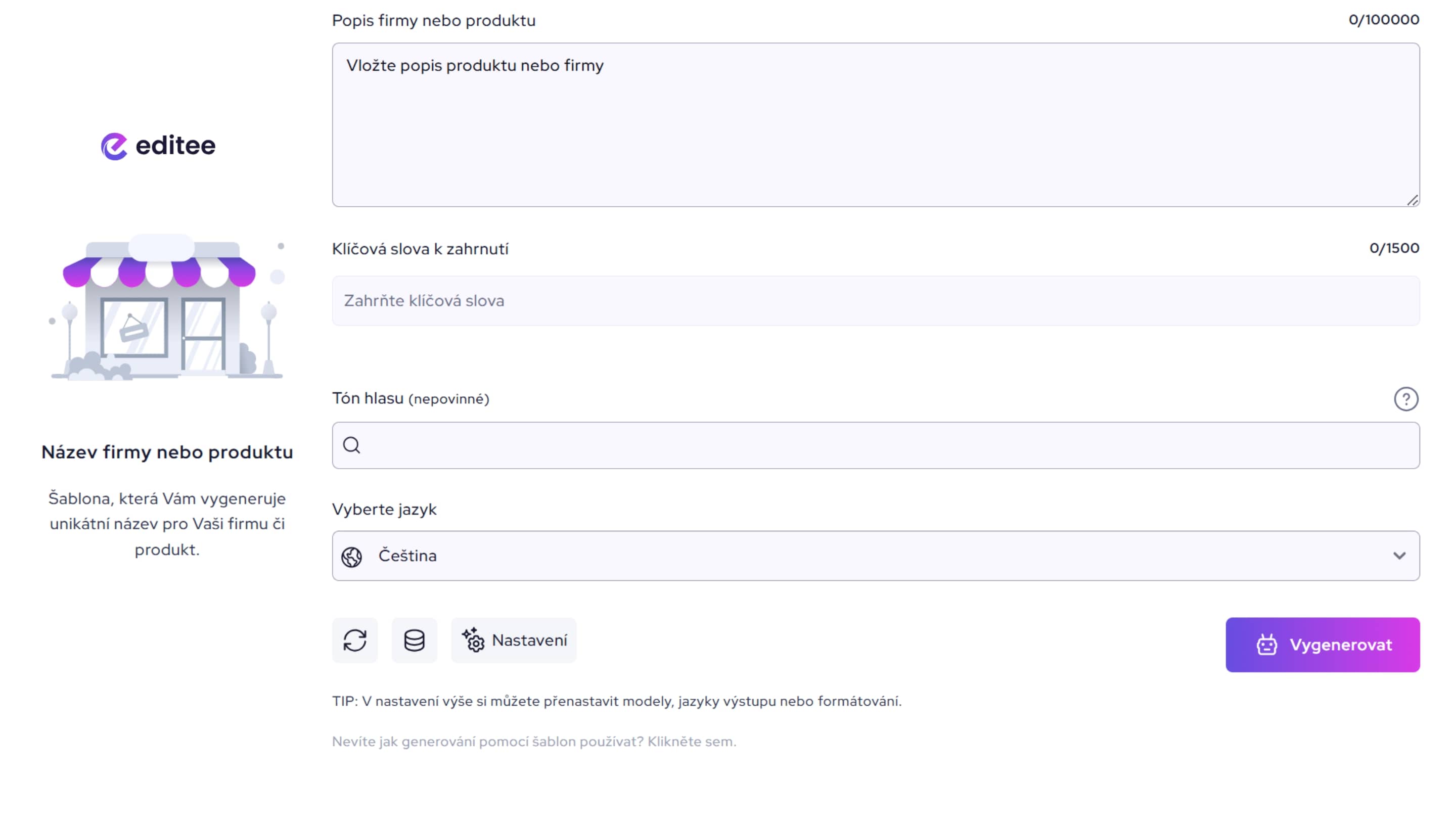Click the textarea resize handle corner

pos(1413,201)
